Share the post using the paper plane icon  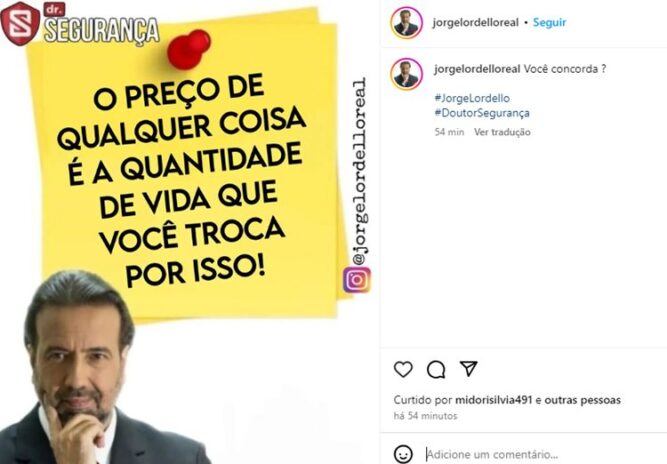coord(468,368)
